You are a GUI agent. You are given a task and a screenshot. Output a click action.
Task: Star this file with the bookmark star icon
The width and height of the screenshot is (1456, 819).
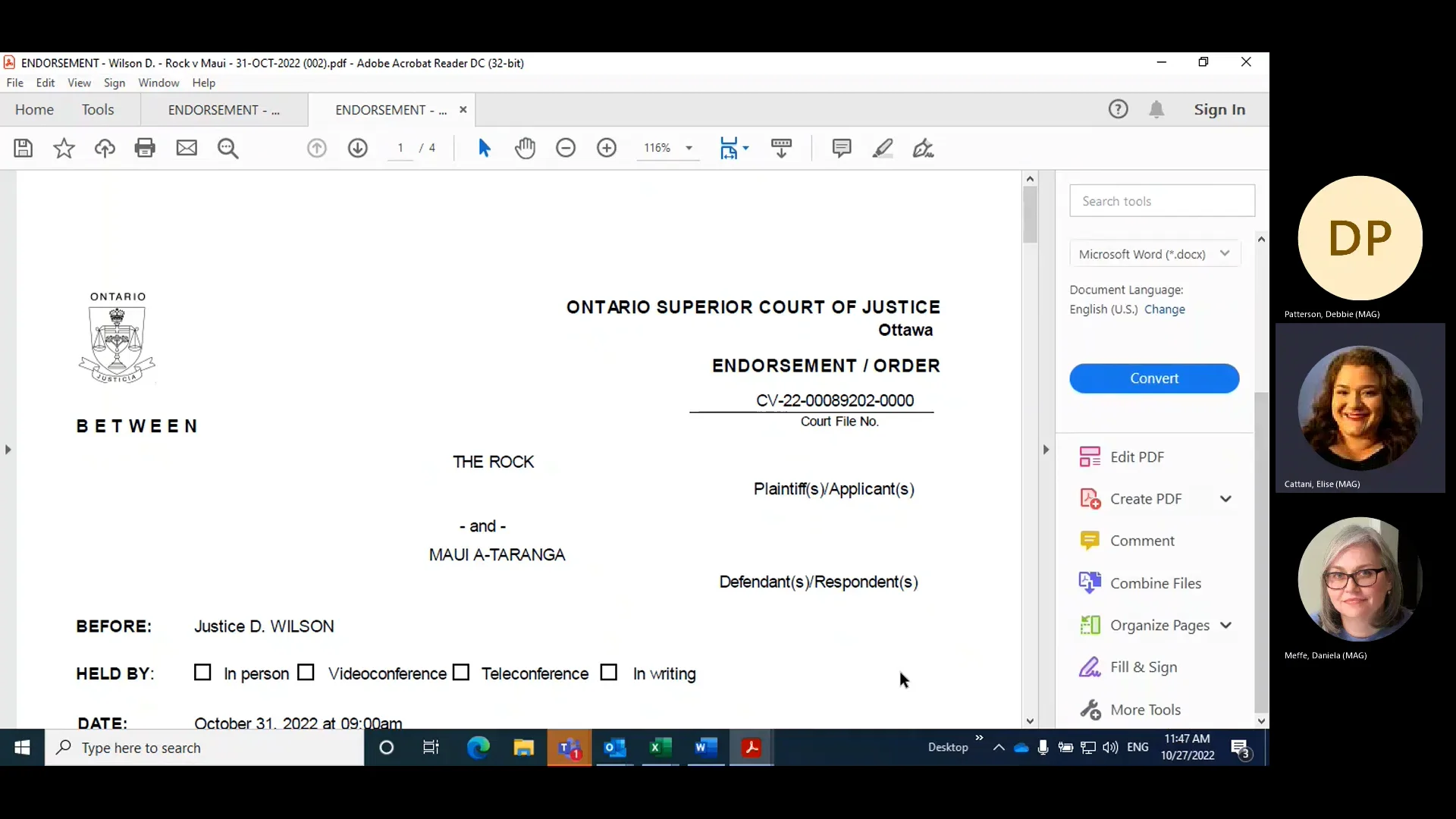pyautogui.click(x=64, y=148)
